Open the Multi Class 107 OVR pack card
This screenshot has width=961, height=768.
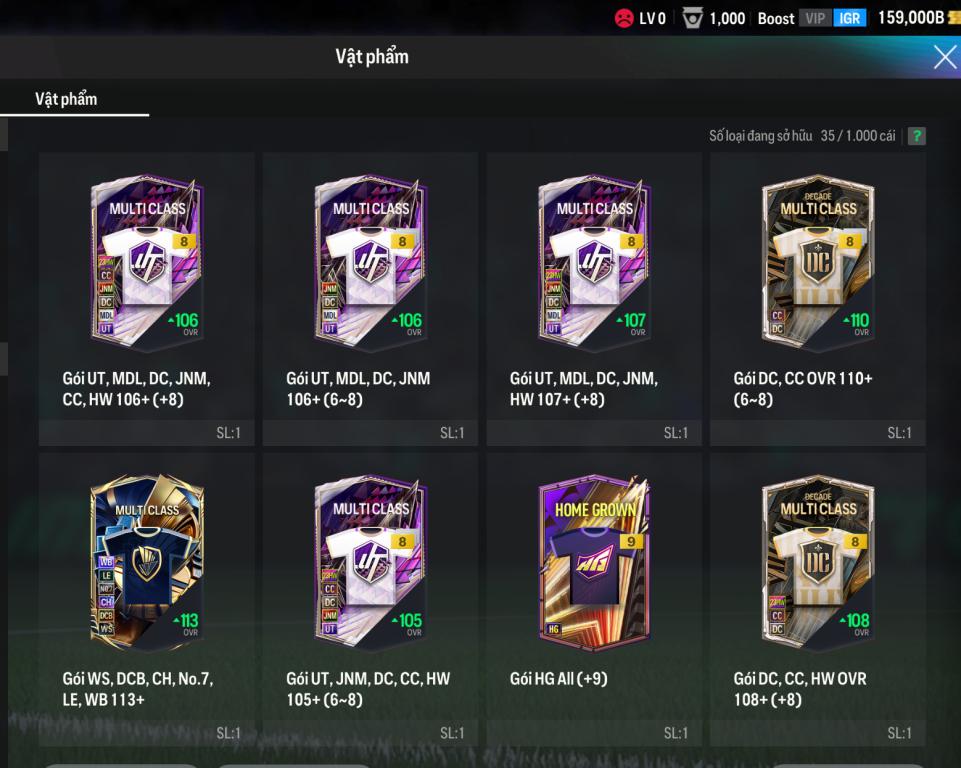594,264
